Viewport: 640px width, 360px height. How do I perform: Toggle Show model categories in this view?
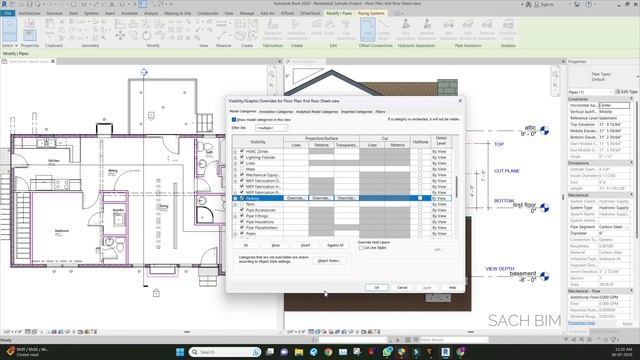pos(234,120)
